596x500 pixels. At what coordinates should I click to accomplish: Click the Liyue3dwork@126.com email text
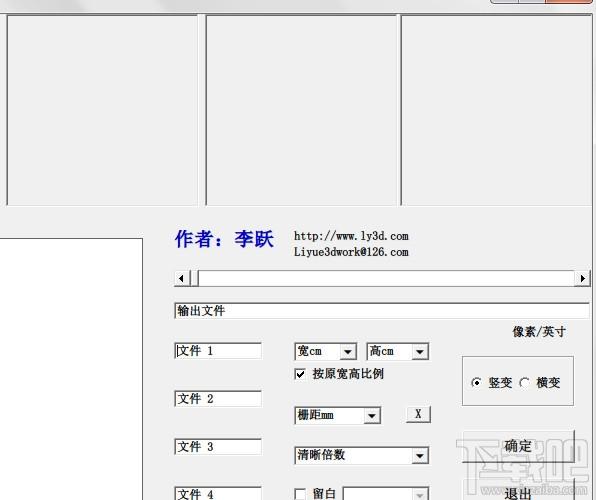point(351,252)
